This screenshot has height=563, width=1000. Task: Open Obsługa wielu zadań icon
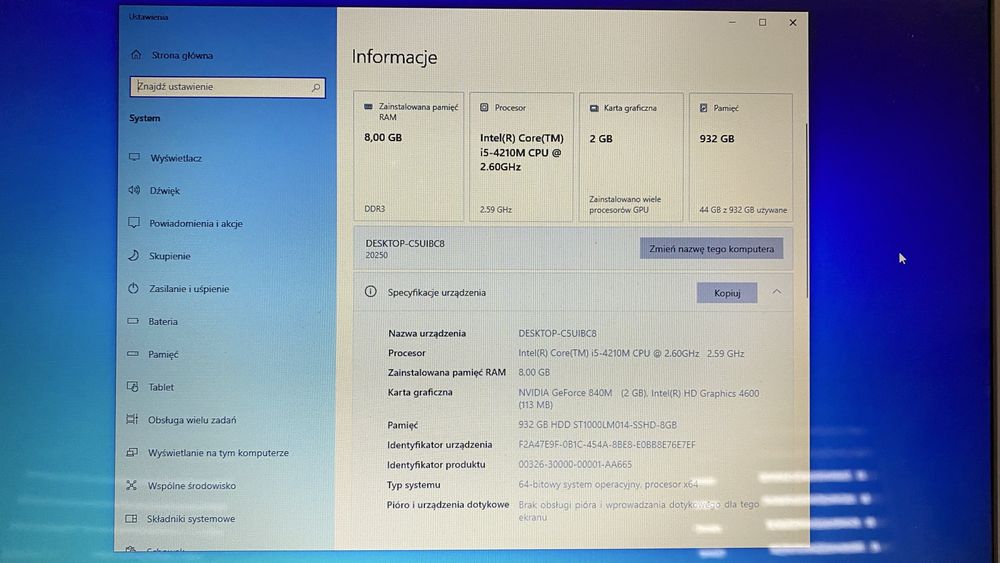pos(132,420)
